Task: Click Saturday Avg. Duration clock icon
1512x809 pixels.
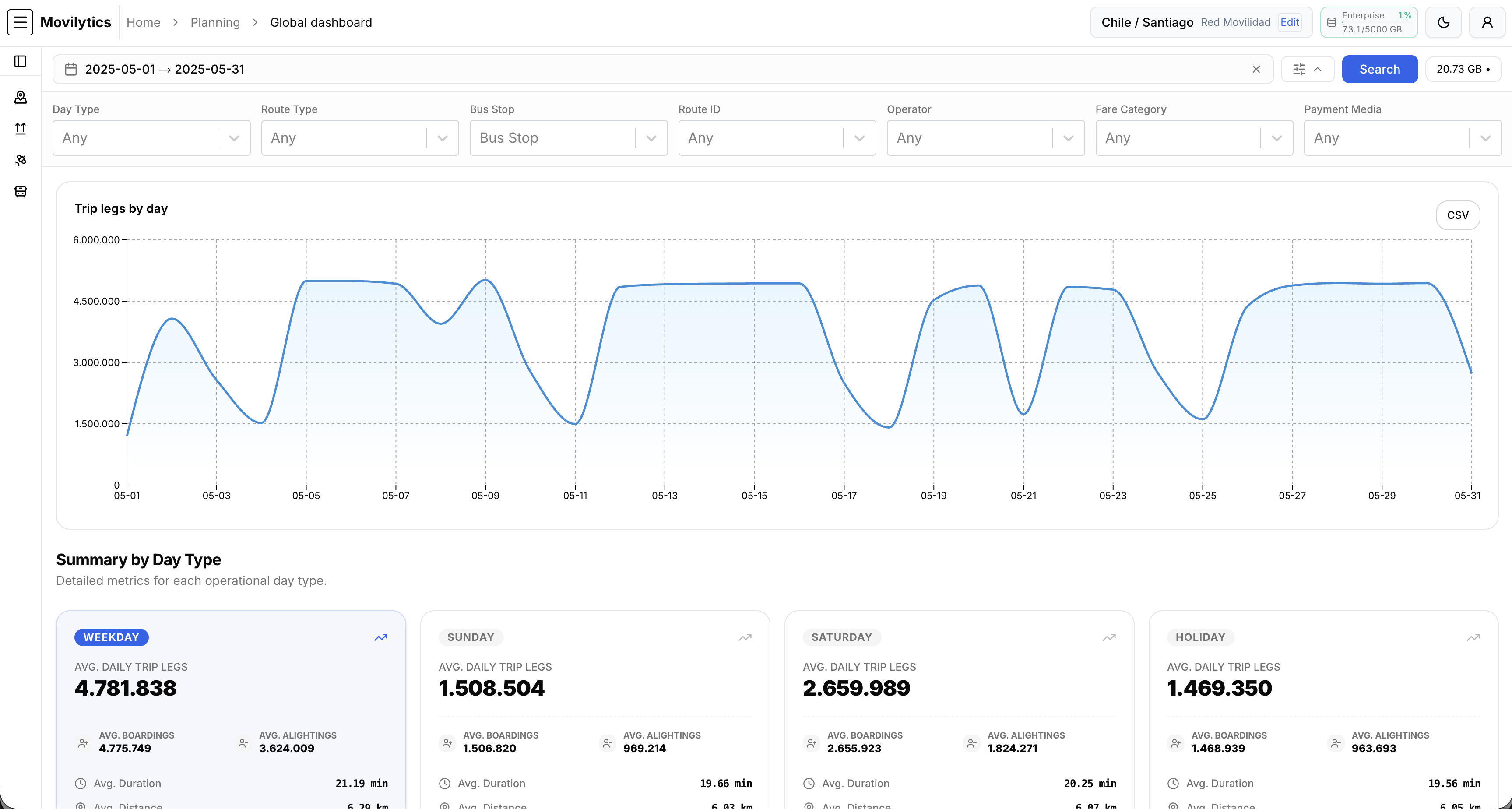Action: (x=809, y=784)
